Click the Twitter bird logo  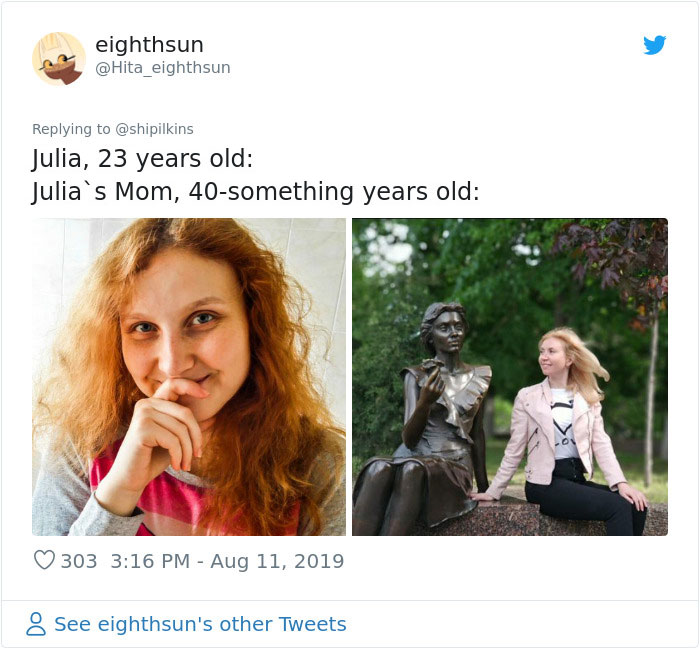[x=654, y=45]
